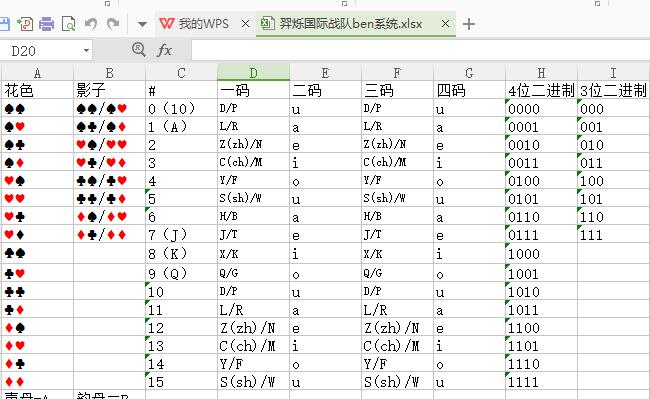Click the 3-bit binary cell 100
Viewport: 650px width, 399px height.
tap(614, 180)
